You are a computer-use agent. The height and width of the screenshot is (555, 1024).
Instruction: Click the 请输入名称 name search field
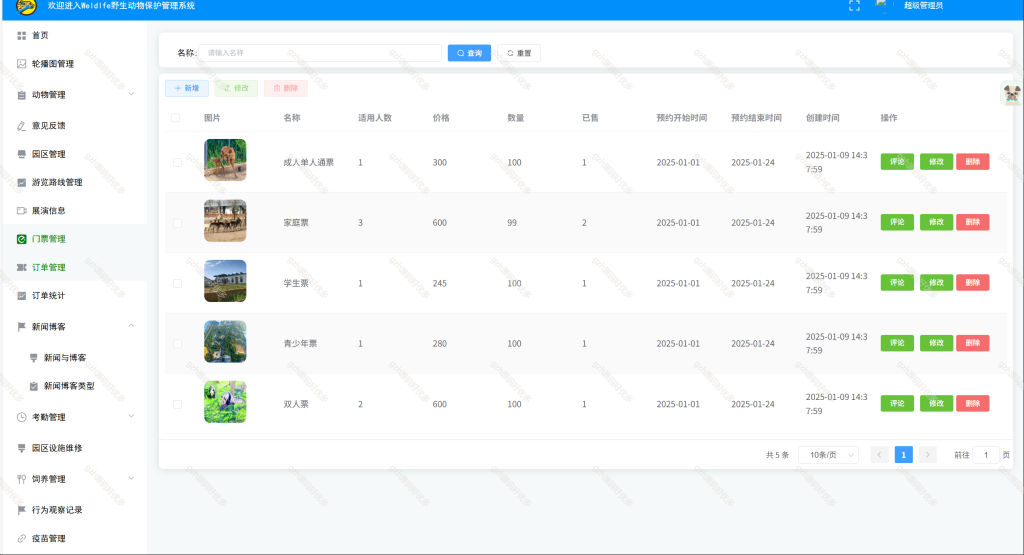tap(320, 54)
